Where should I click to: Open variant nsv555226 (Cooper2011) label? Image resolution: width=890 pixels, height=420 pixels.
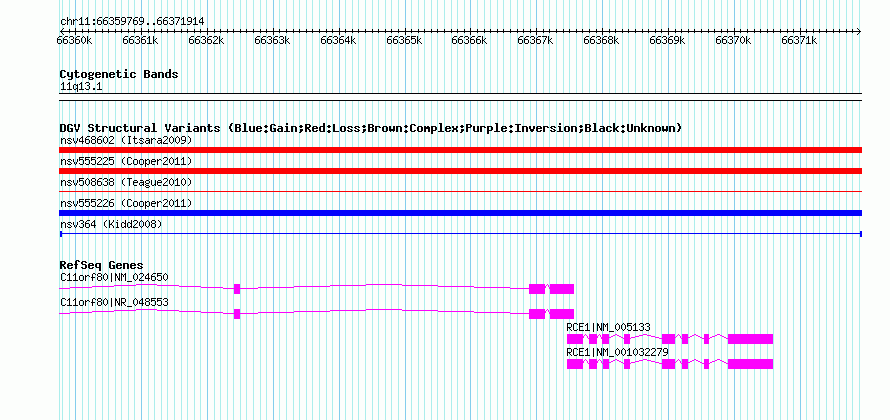pos(126,203)
